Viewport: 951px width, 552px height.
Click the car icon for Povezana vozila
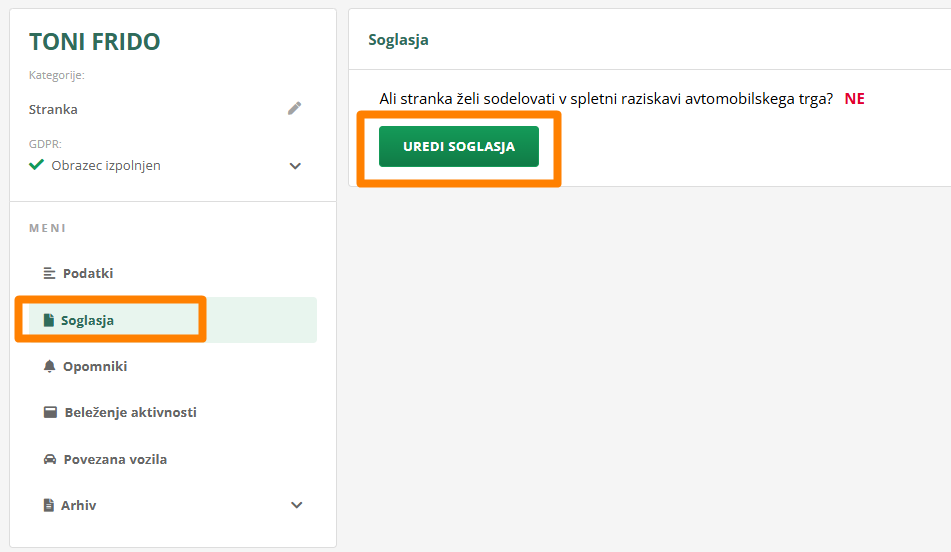coord(50,460)
